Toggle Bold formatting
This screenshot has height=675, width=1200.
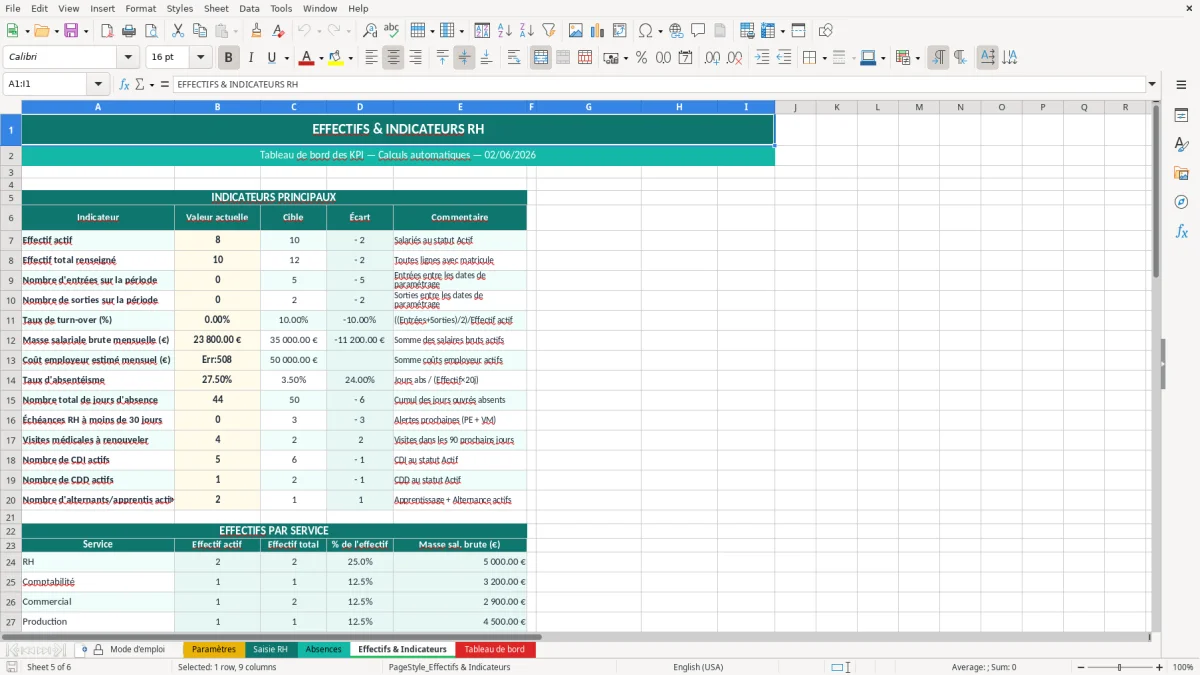228,58
